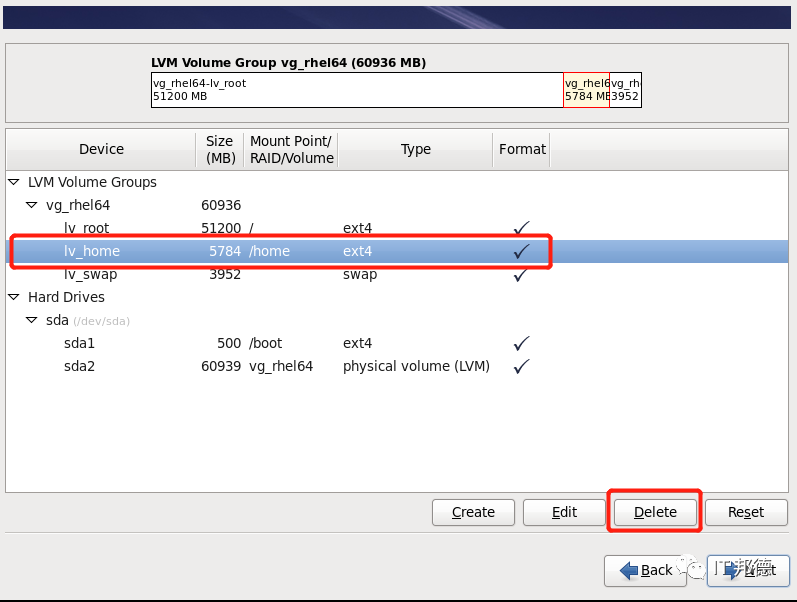Click the highlighted 5784 MB bar segment

click(x=587, y=90)
